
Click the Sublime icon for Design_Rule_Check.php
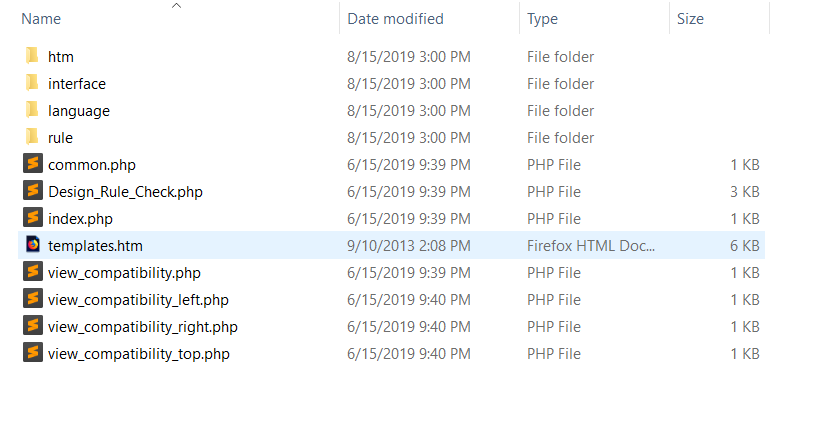[x=33, y=191]
